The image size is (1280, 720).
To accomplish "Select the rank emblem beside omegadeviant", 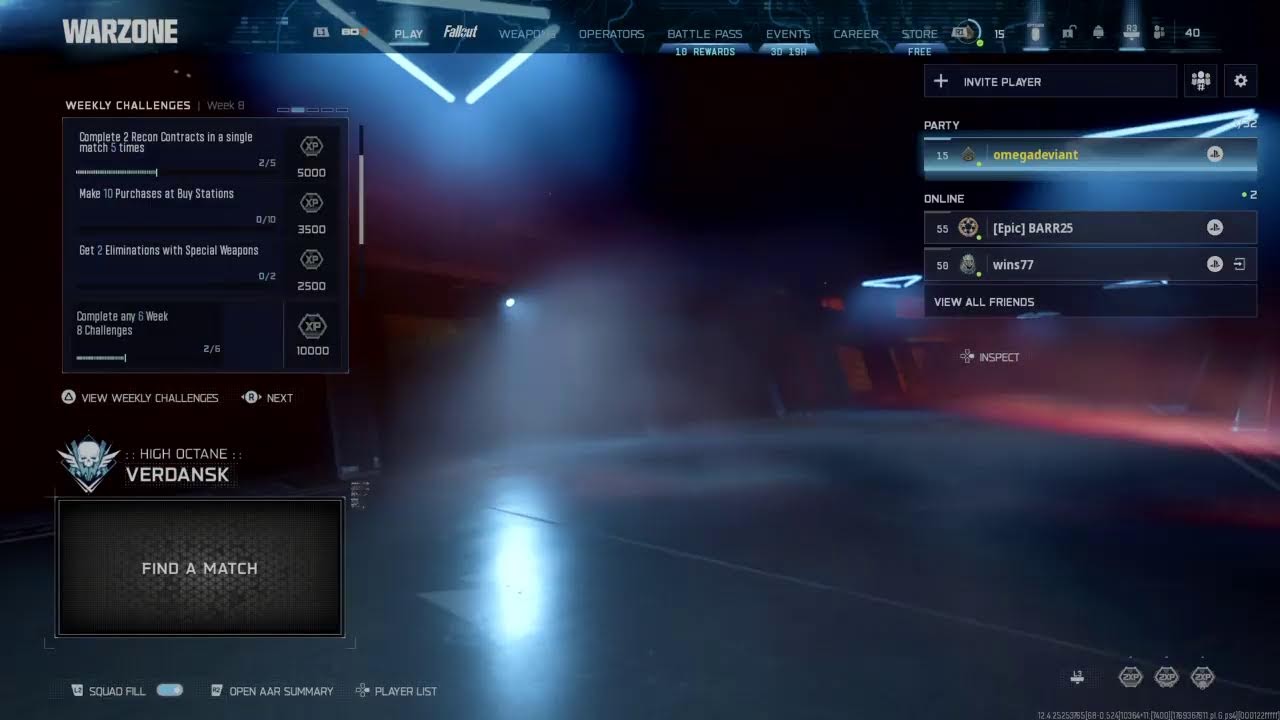I will pyautogui.click(x=968, y=154).
